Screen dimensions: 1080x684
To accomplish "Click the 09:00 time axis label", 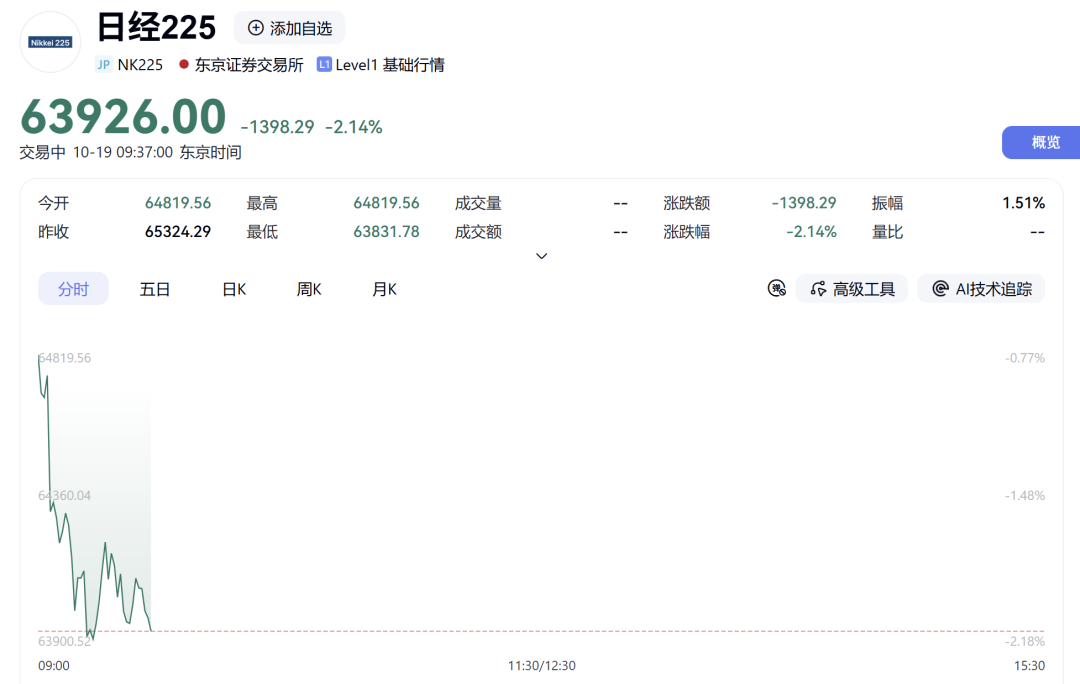I will [54, 665].
